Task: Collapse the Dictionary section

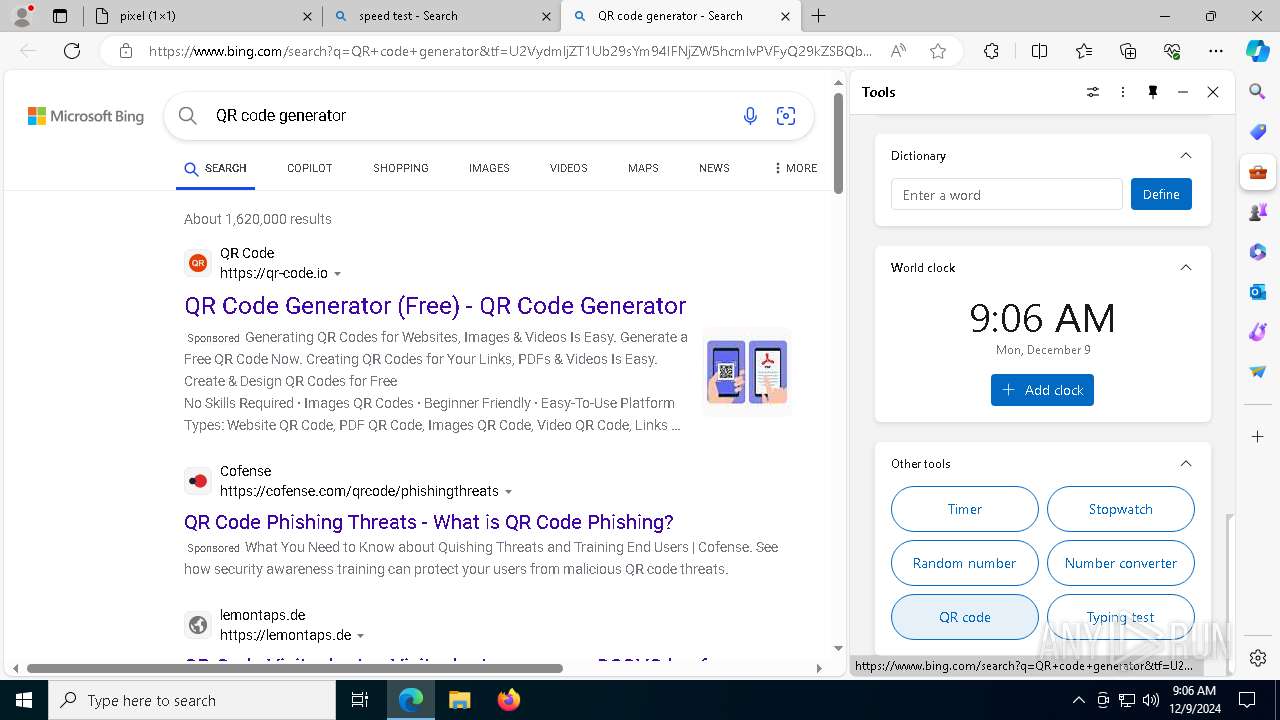Action: (1186, 156)
